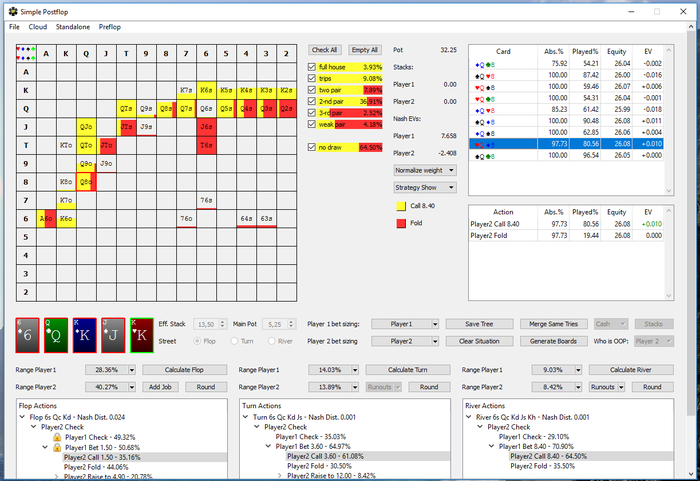Click the Save Tree button
The height and width of the screenshot is (481, 700).
pyautogui.click(x=479, y=324)
